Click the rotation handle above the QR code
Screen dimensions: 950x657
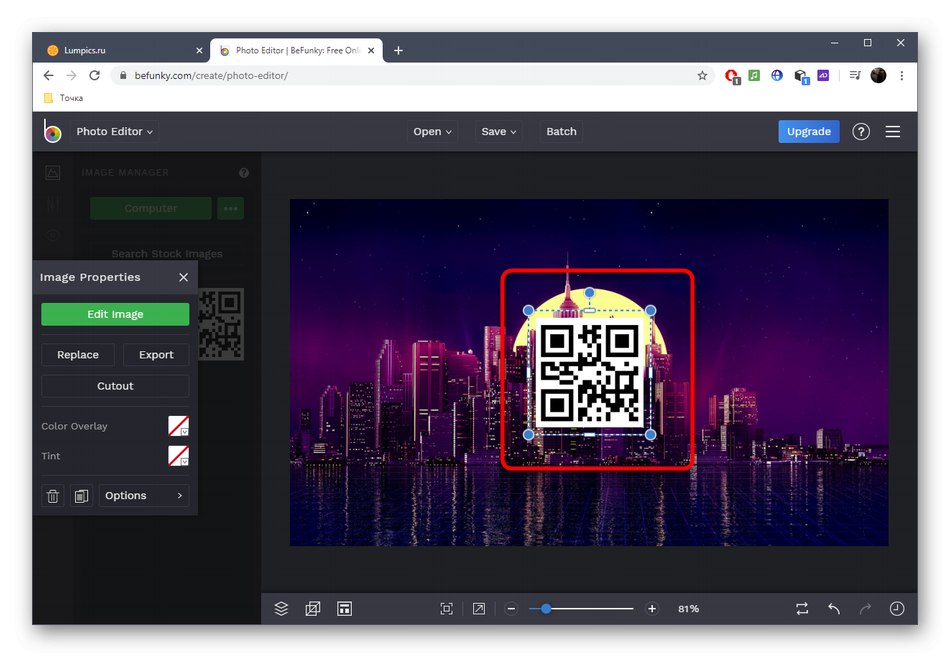(x=589, y=293)
